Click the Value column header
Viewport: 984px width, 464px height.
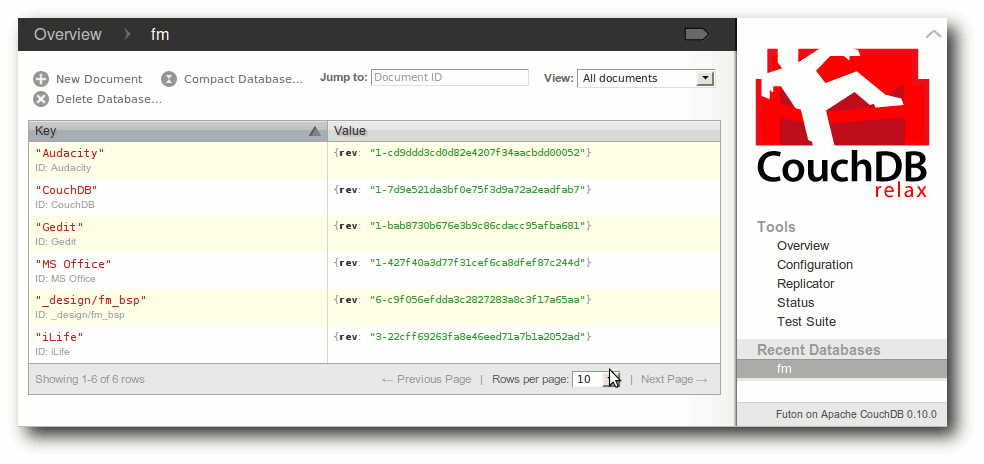(x=350, y=131)
